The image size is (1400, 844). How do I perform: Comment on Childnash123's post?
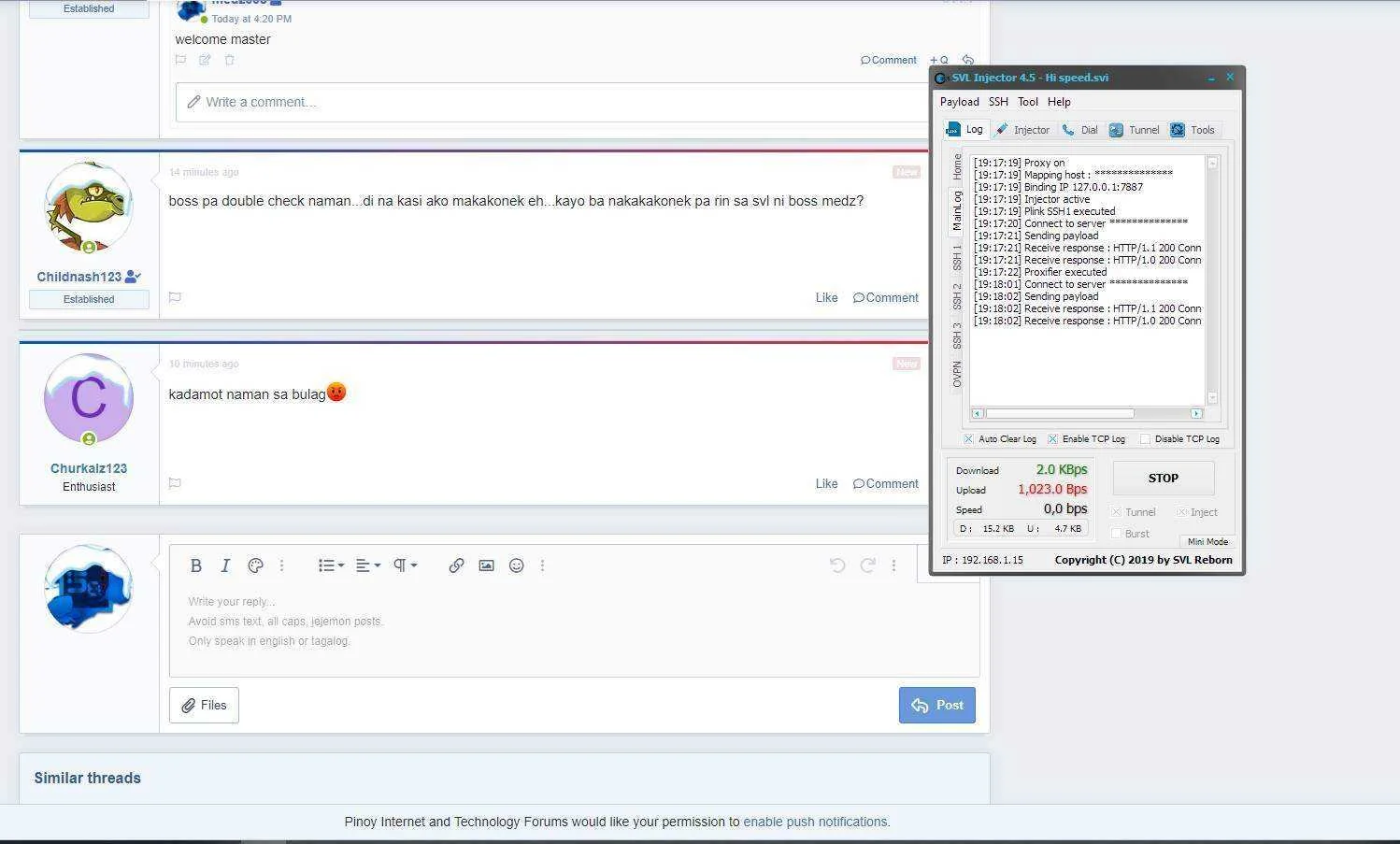click(886, 297)
